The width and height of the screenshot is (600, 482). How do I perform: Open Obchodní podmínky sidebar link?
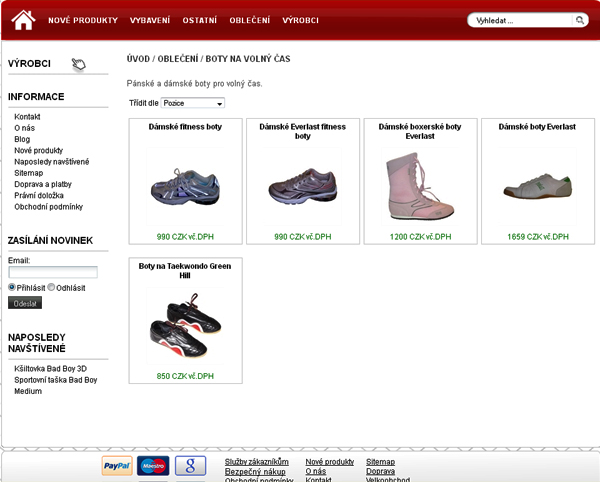pos(49,207)
